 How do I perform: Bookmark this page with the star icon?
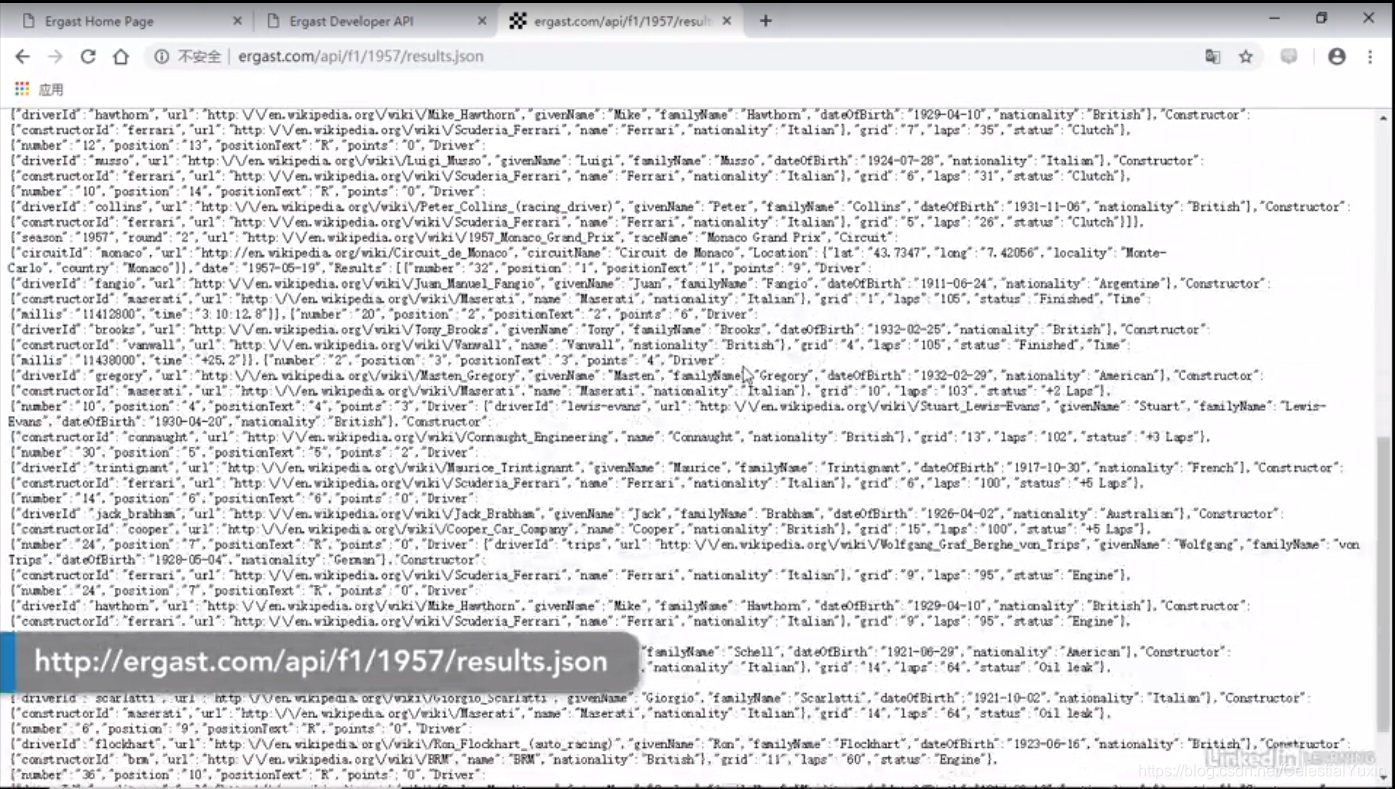point(1246,57)
